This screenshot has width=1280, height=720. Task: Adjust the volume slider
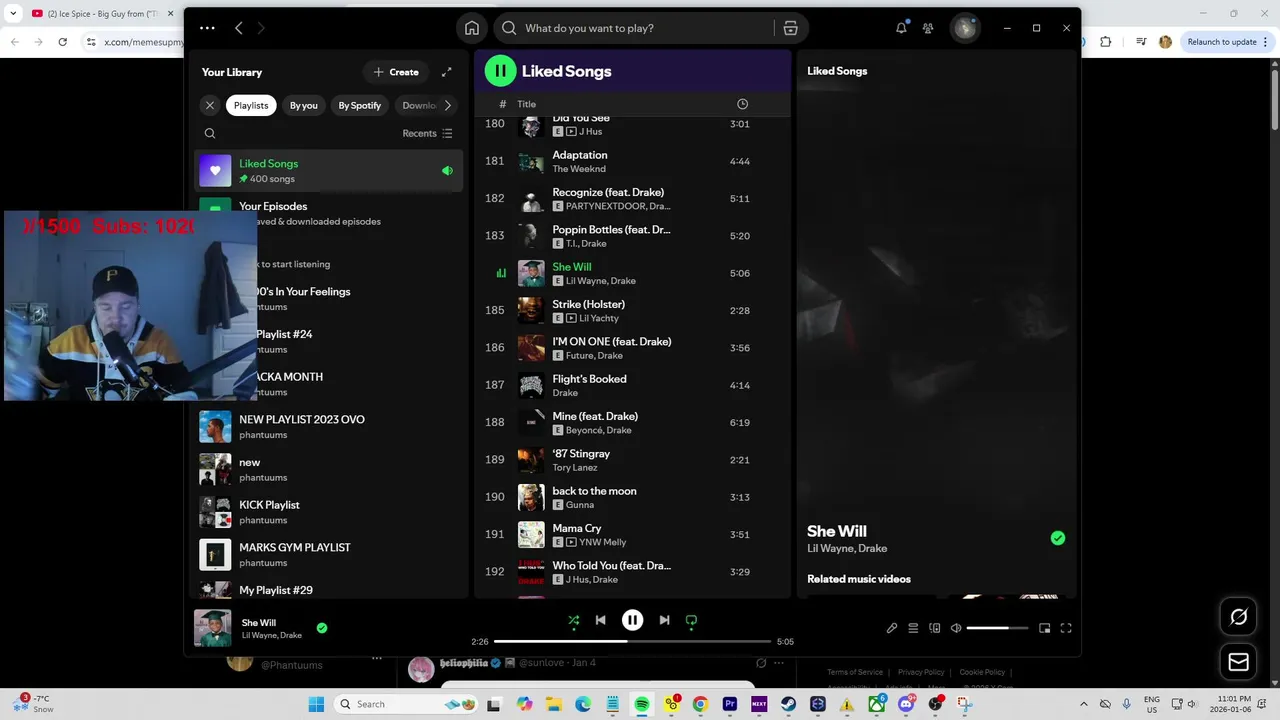point(997,628)
